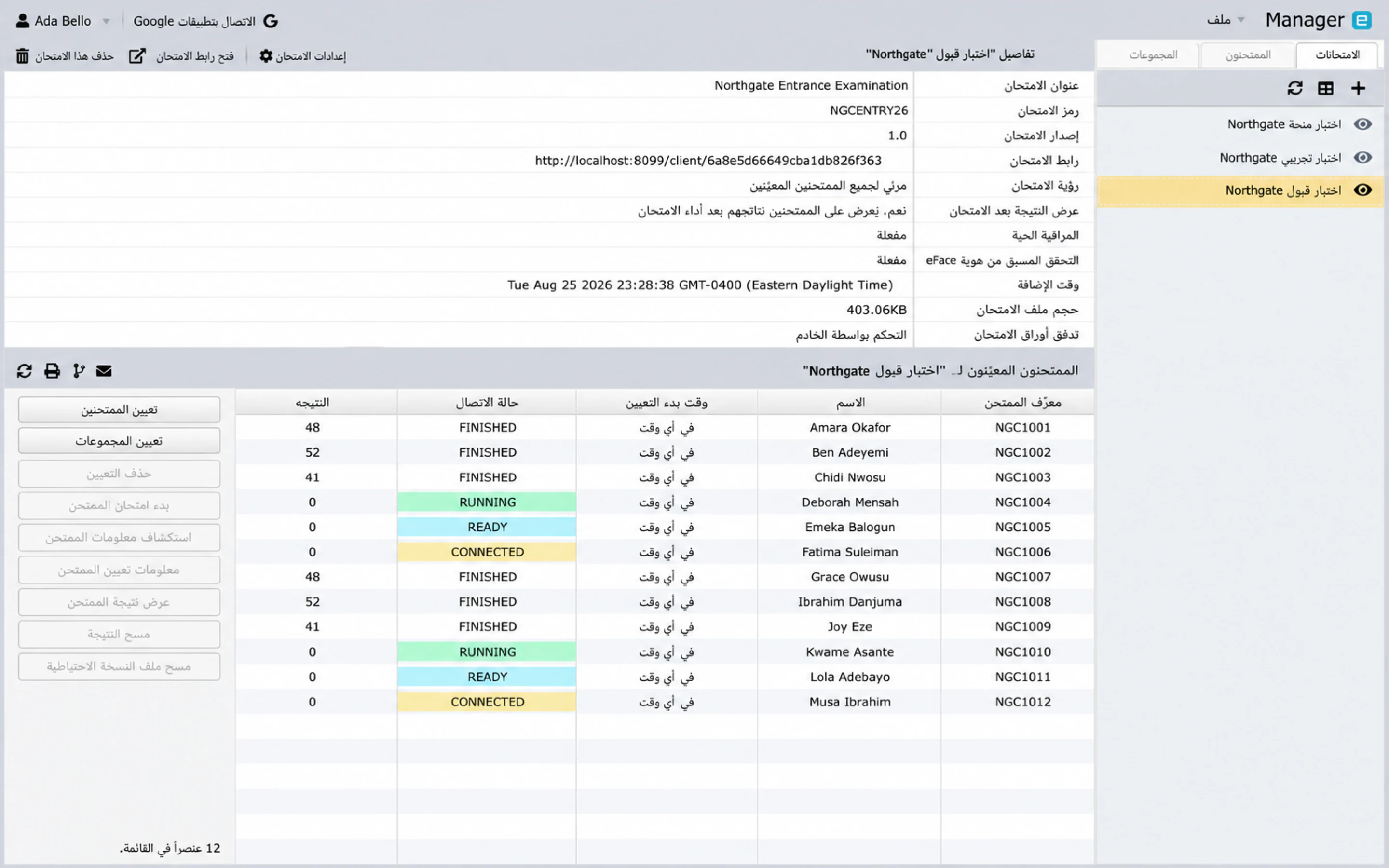Switch to the الامتحانات tab
Image resolution: width=1389 pixels, height=868 pixels.
[x=1337, y=55]
